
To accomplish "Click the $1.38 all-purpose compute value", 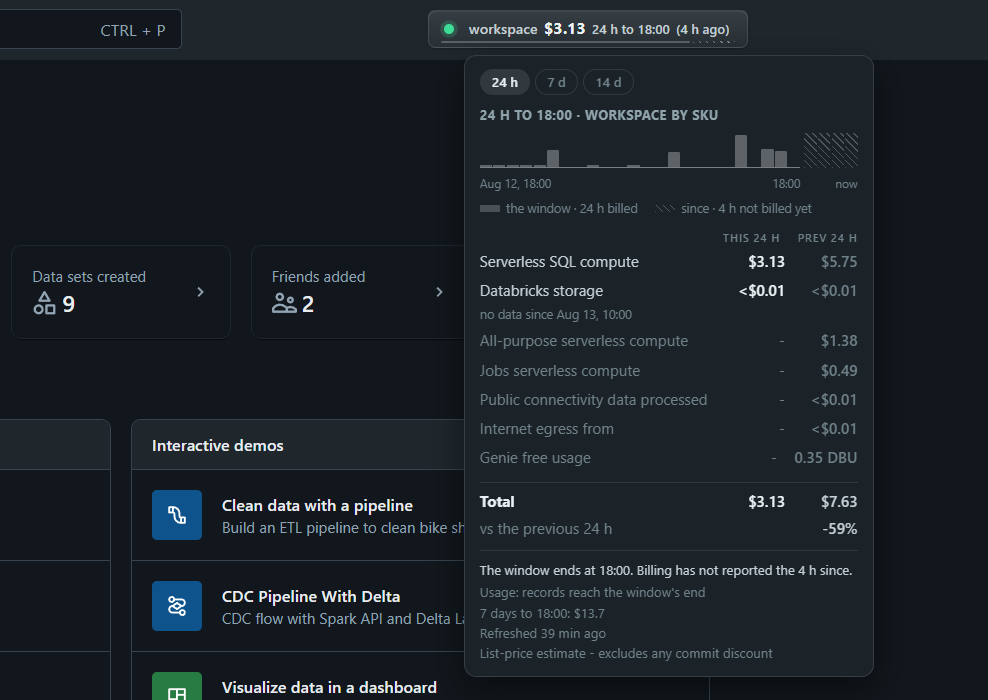I will (839, 341).
